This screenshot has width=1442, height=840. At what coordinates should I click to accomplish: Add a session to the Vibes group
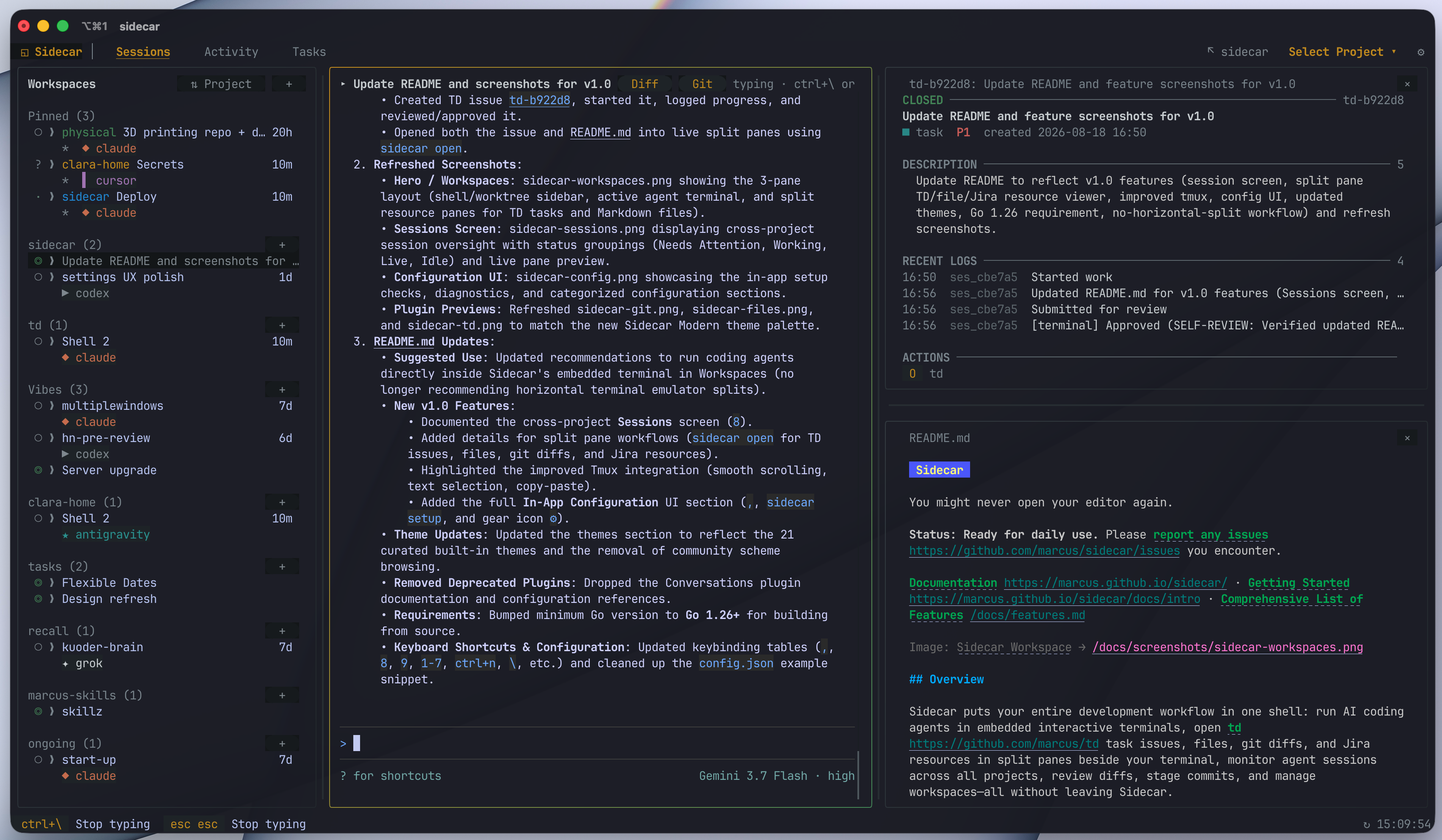282,390
